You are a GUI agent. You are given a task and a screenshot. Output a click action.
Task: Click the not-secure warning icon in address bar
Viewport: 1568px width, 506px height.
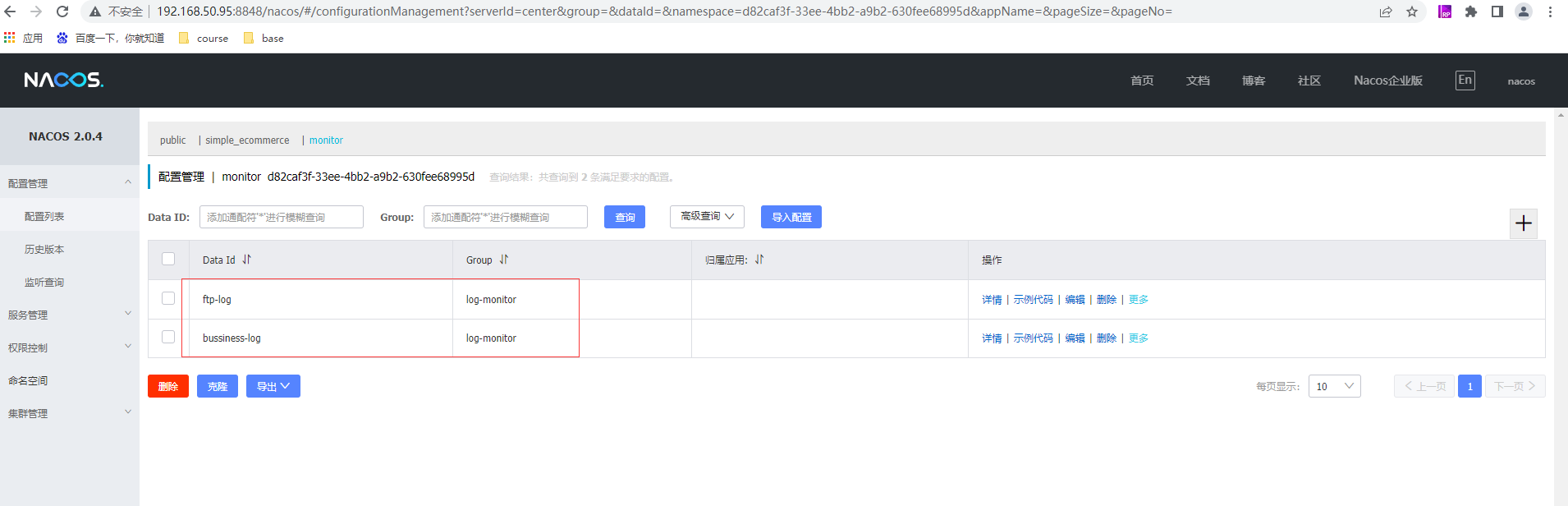95,11
